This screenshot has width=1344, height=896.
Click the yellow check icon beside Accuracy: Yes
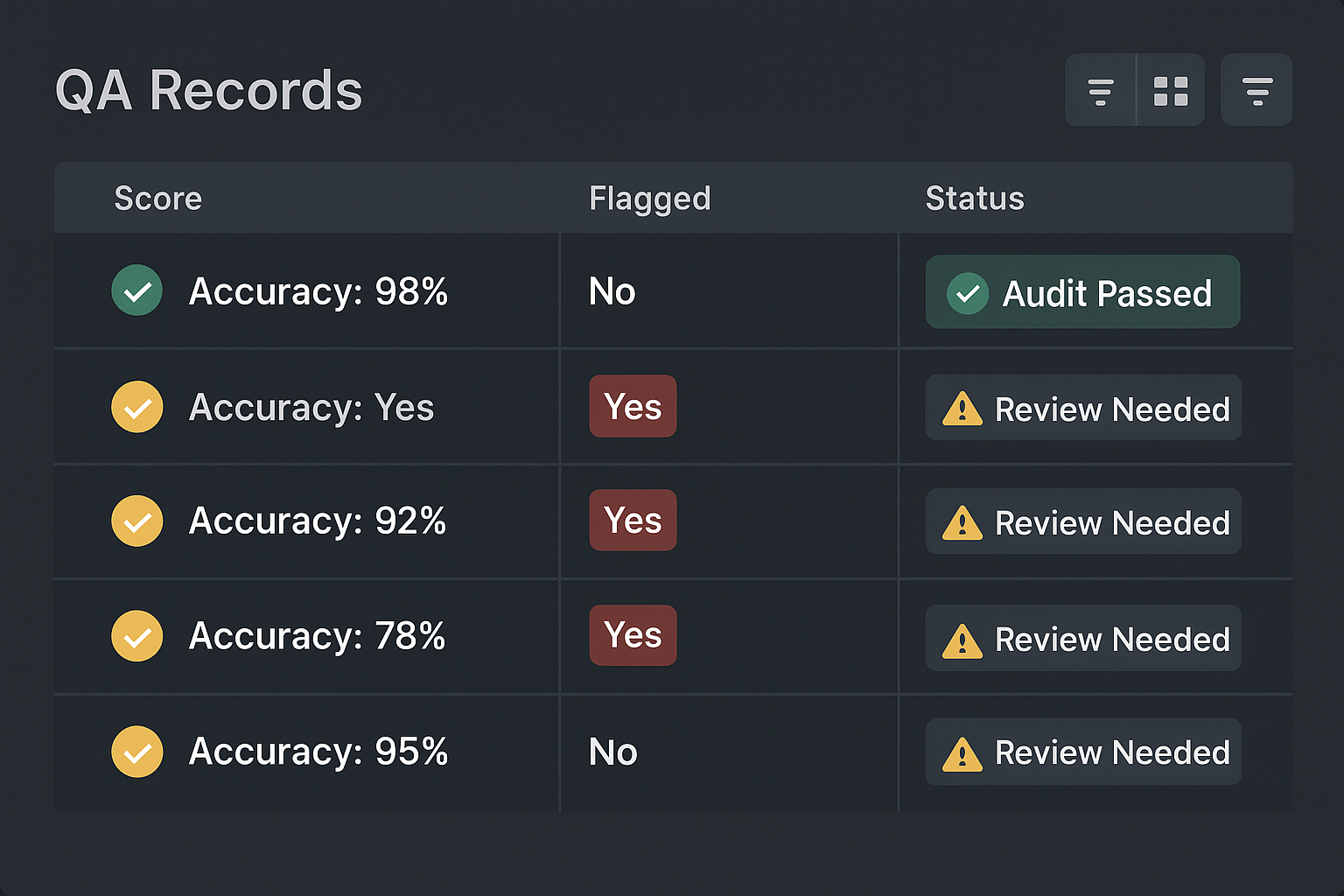[x=137, y=407]
